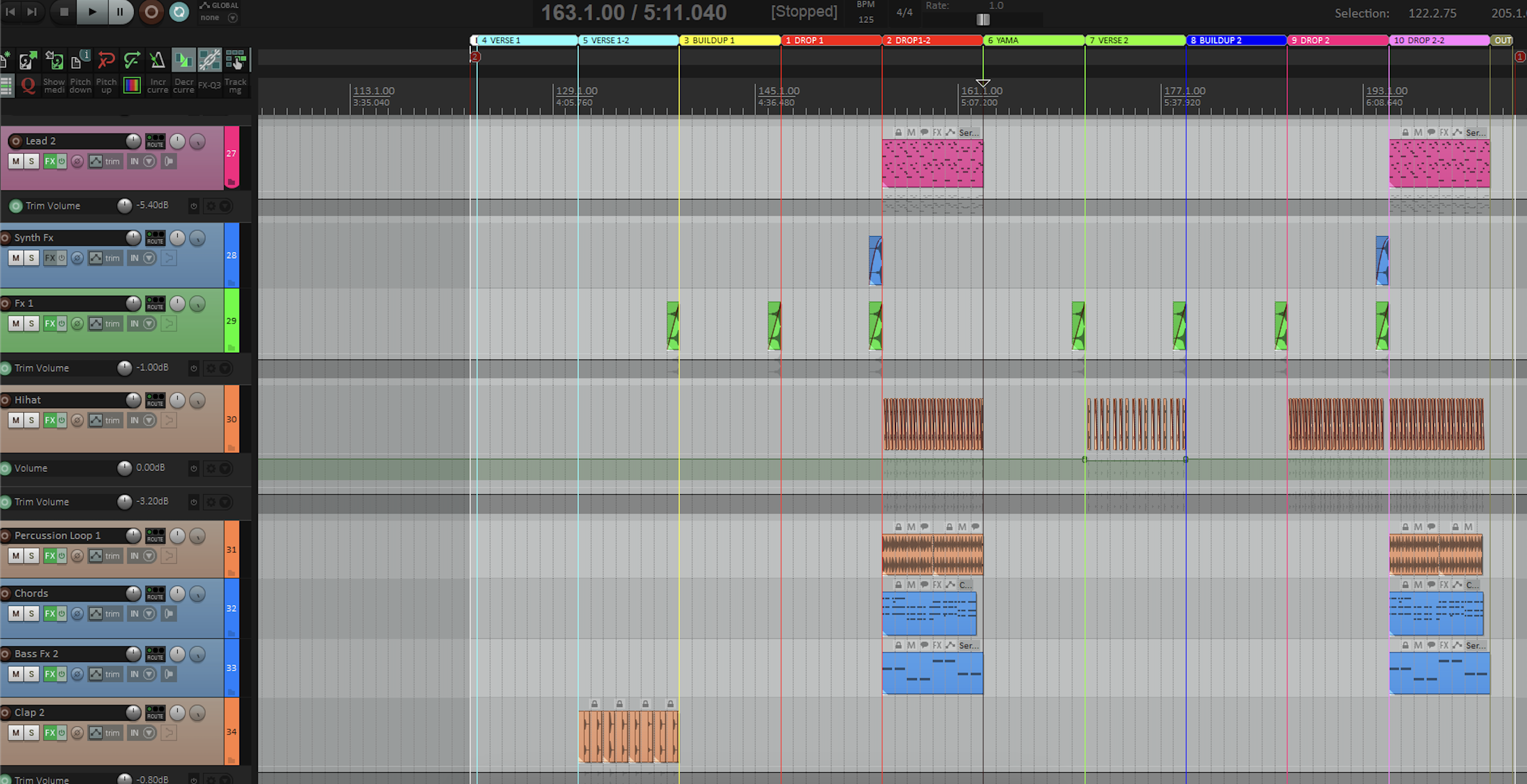Viewport: 1527px width, 784px height.
Task: Toggle the metronome icon
Action: click(x=157, y=61)
